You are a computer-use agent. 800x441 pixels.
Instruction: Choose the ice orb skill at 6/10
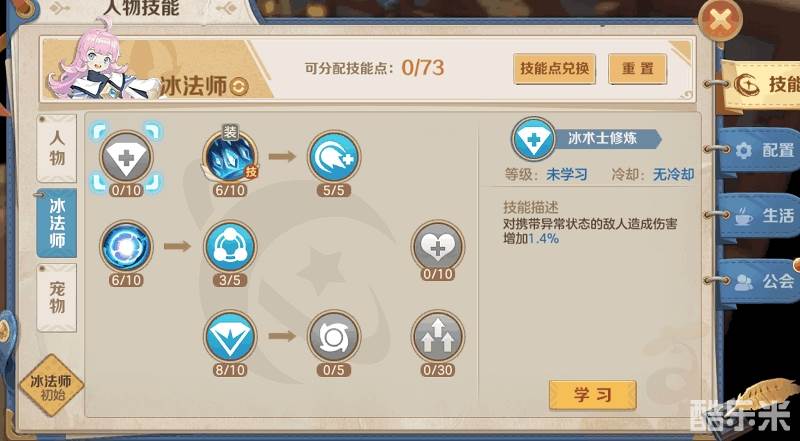(126, 247)
